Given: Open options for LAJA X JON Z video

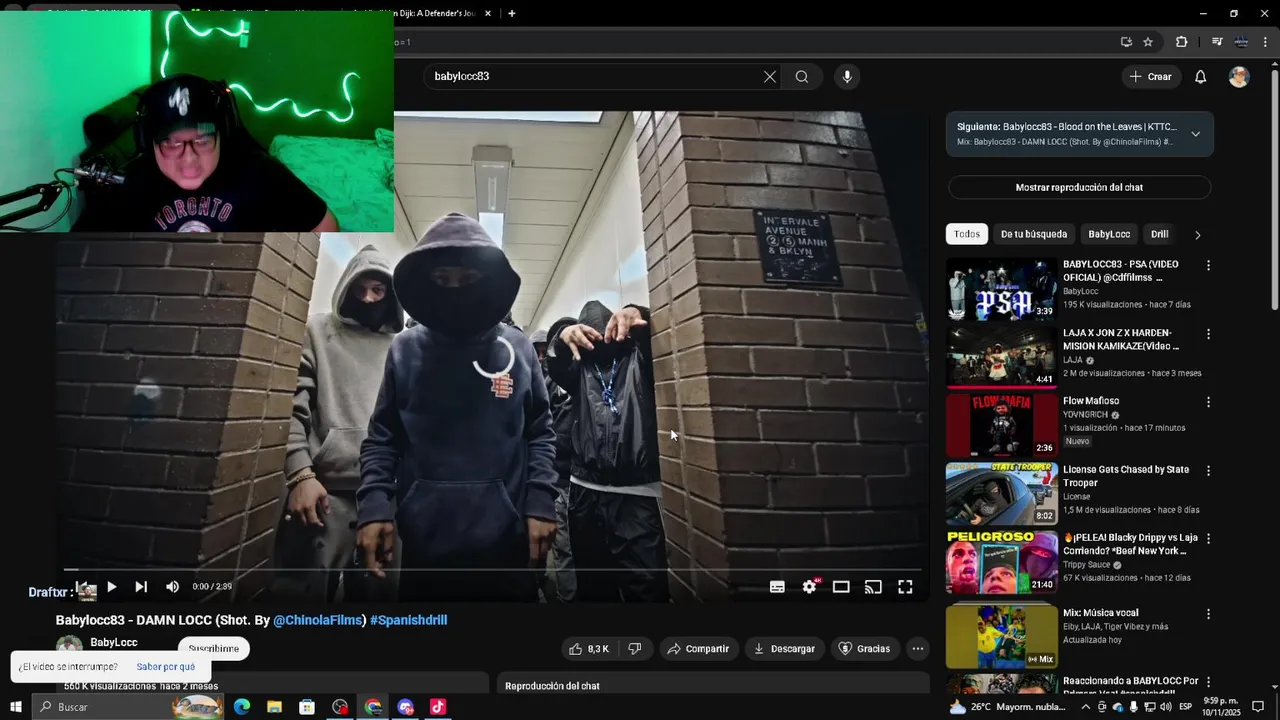Looking at the screenshot, I should (1208, 334).
